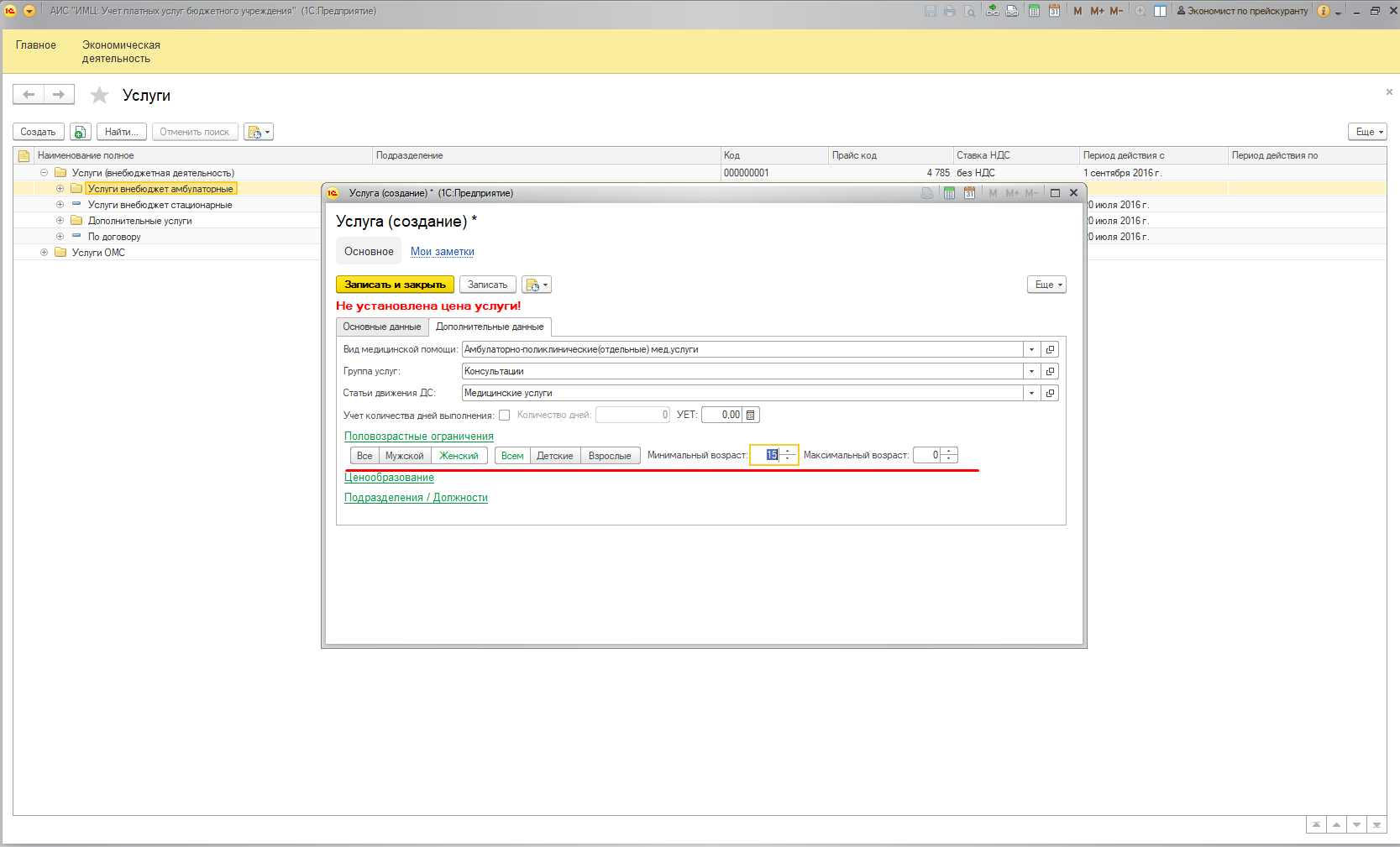This screenshot has width=1400, height=847.
Task: Expand the Услуги ОМС folder in the tree
Action: click(x=44, y=253)
